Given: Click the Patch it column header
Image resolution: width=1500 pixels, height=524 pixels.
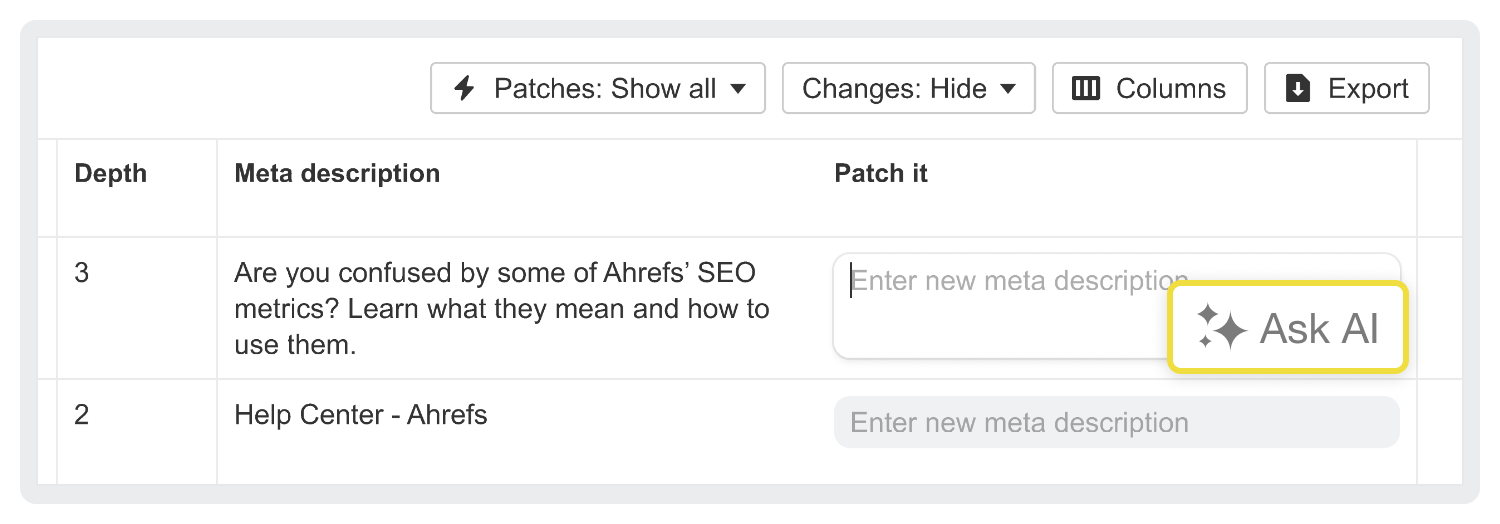Looking at the screenshot, I should [881, 173].
